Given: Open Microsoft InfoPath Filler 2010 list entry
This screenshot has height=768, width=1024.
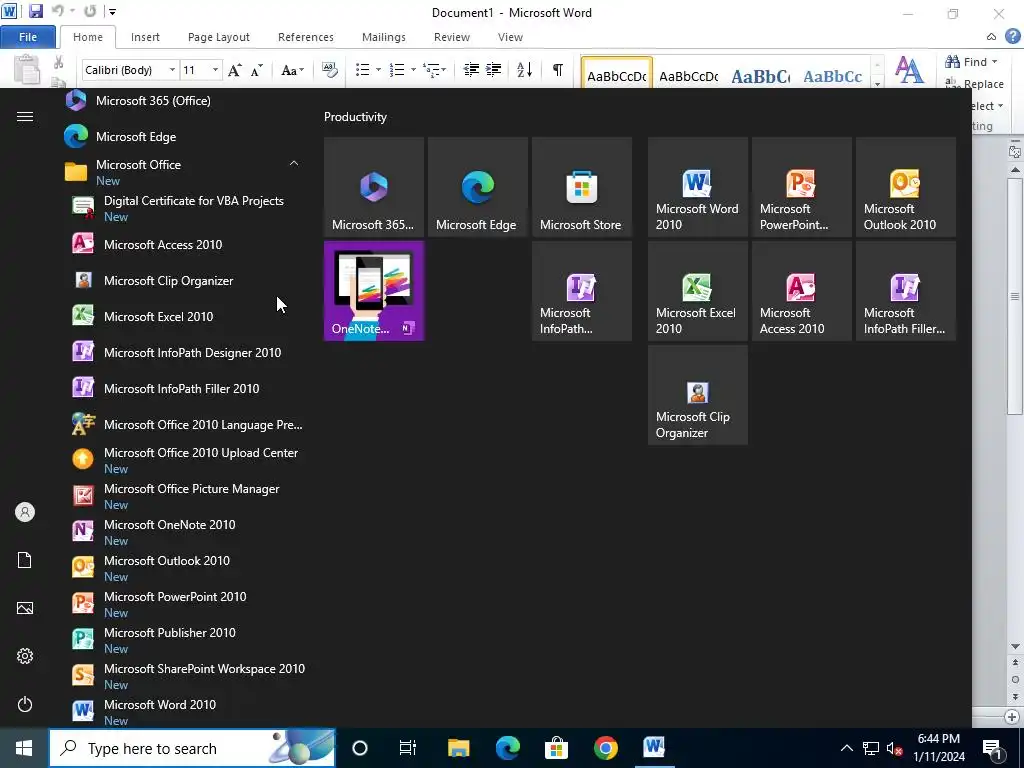Looking at the screenshot, I should (185, 388).
